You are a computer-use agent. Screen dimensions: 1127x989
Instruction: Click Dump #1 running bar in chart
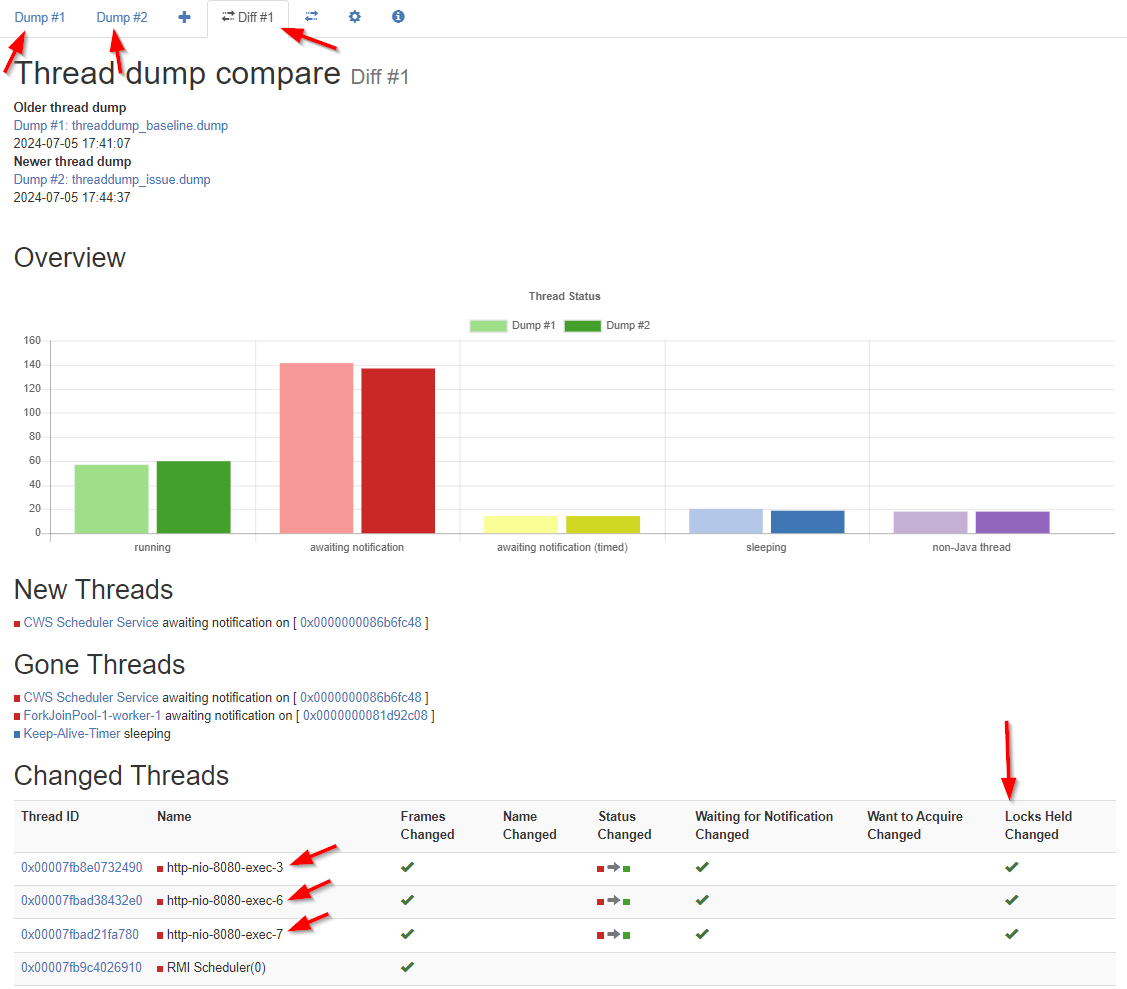111,498
